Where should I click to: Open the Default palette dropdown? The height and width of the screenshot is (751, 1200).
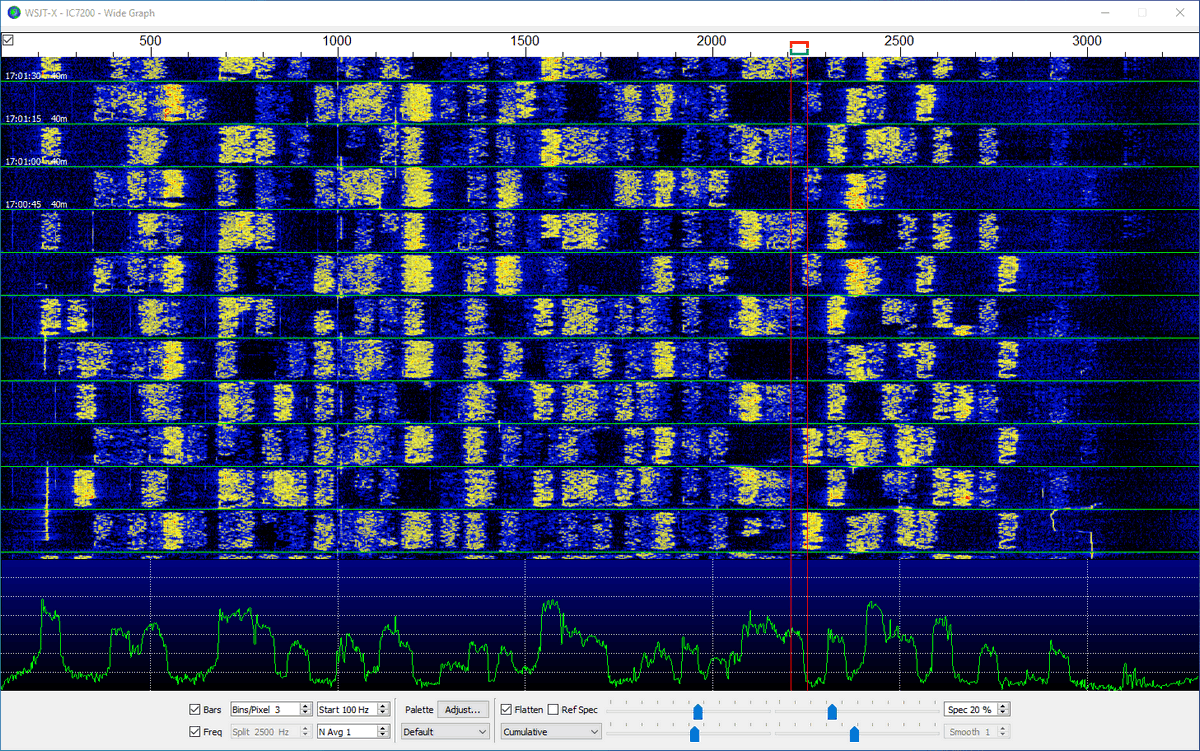click(445, 731)
